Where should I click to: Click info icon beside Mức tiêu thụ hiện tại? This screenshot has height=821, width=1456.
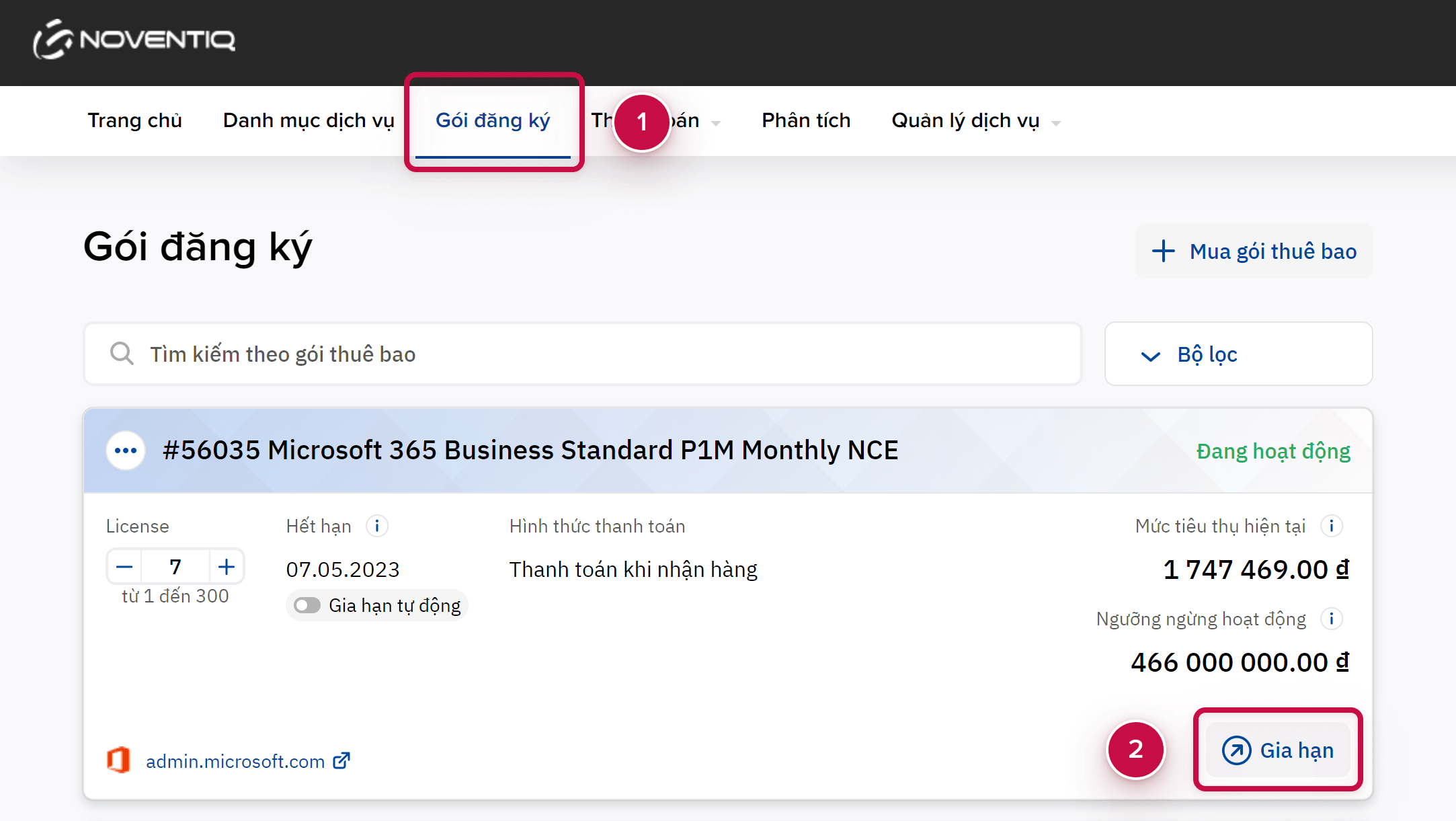[x=1331, y=526]
